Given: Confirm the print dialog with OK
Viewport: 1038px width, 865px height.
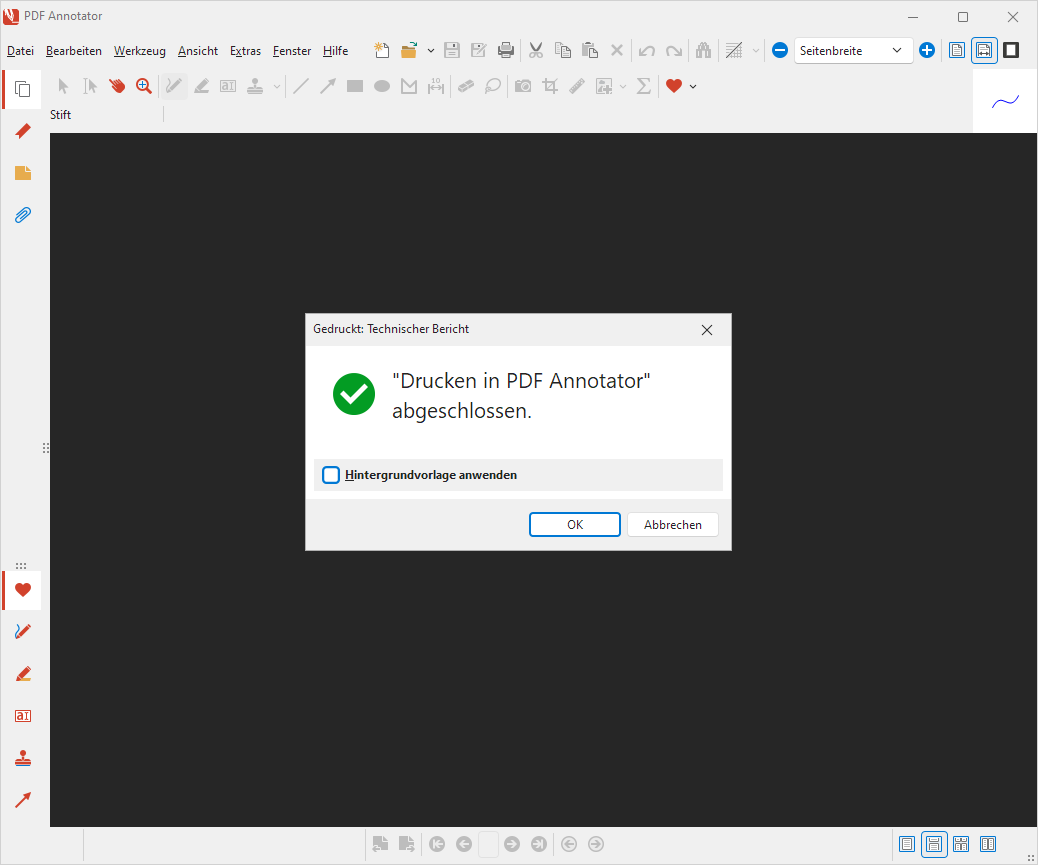Looking at the screenshot, I should click(x=574, y=524).
